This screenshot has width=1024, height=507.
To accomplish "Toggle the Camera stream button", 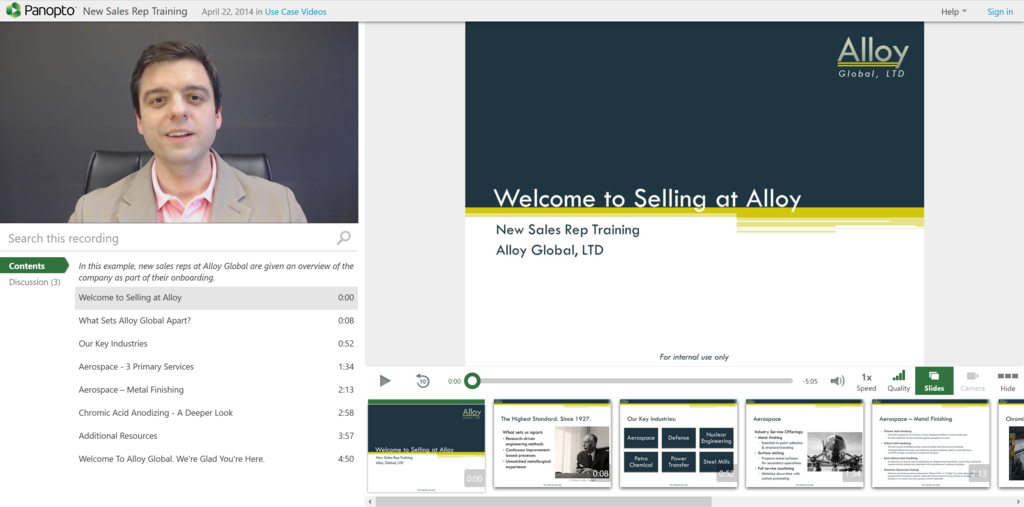I will tap(972, 381).
